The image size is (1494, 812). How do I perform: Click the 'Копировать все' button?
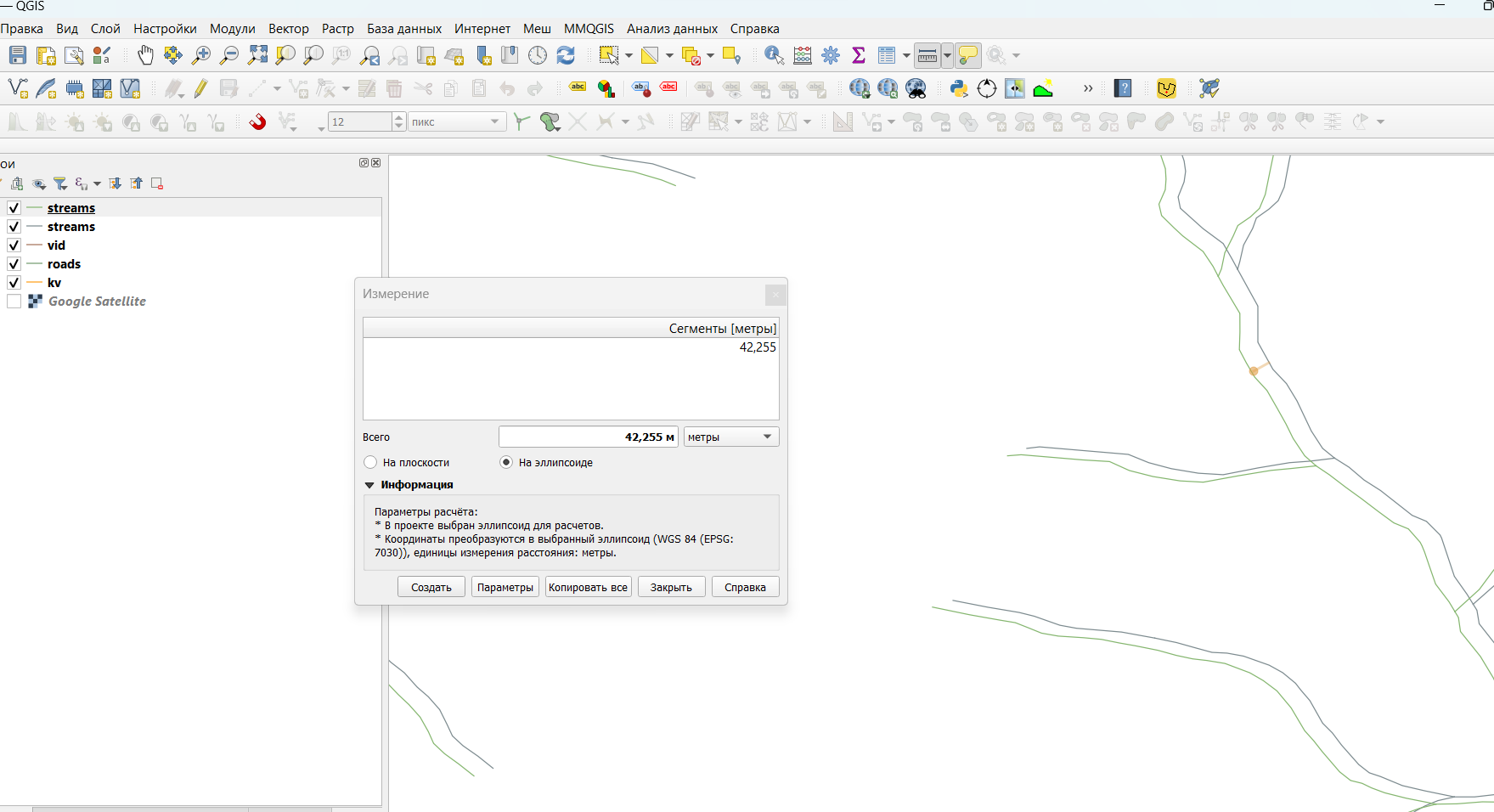[x=588, y=587]
